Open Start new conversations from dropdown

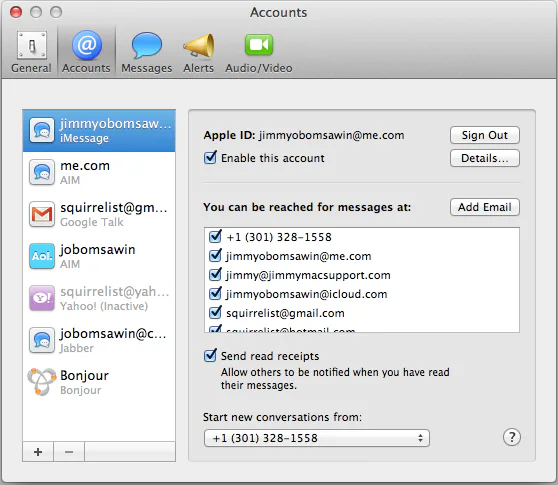(317, 438)
